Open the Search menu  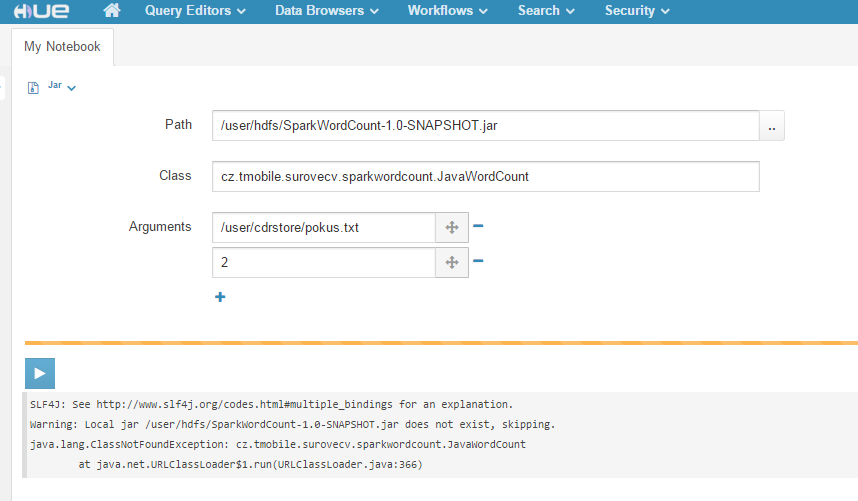(x=546, y=11)
